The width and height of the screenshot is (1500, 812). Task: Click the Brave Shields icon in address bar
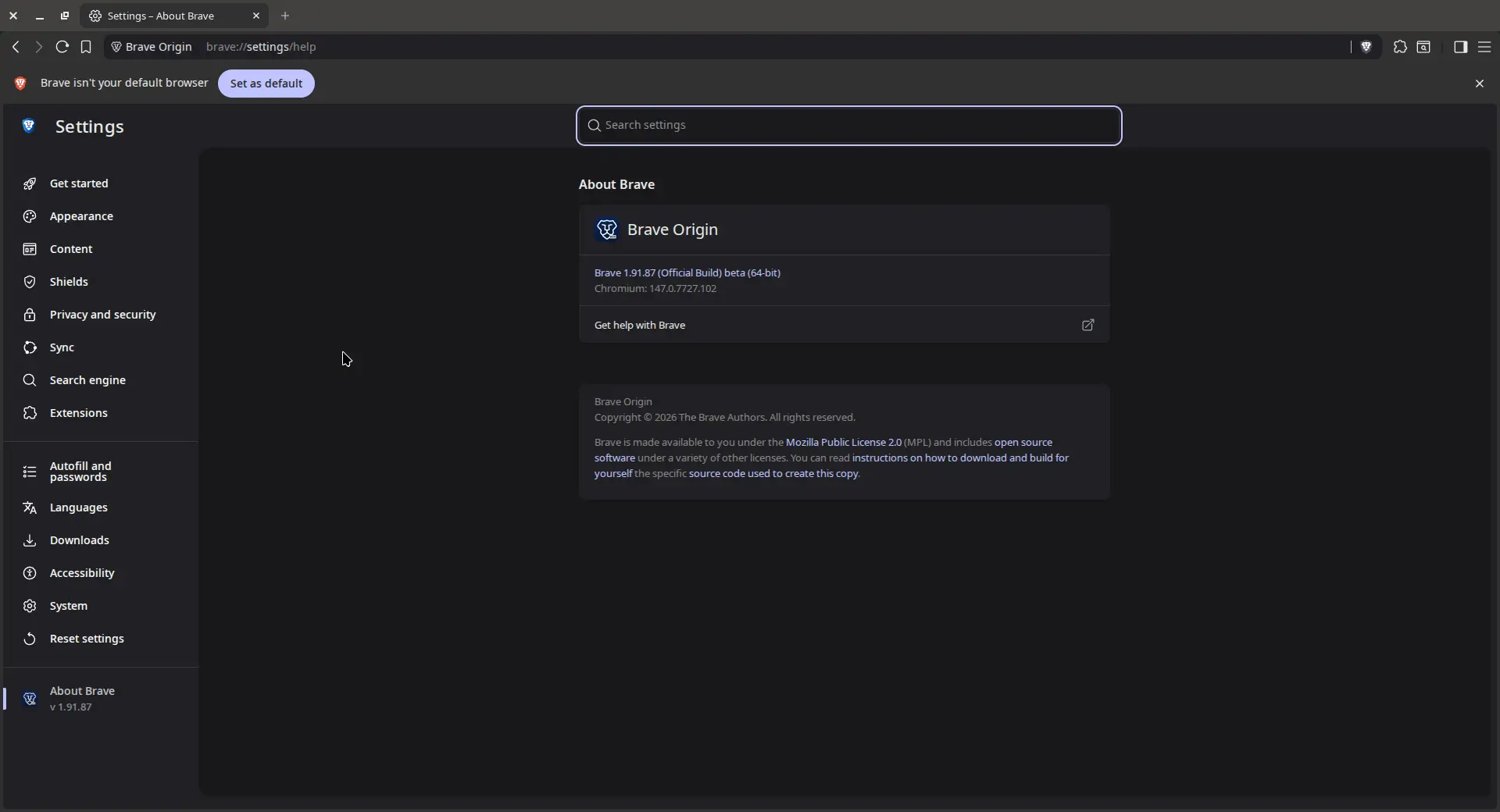(1366, 47)
